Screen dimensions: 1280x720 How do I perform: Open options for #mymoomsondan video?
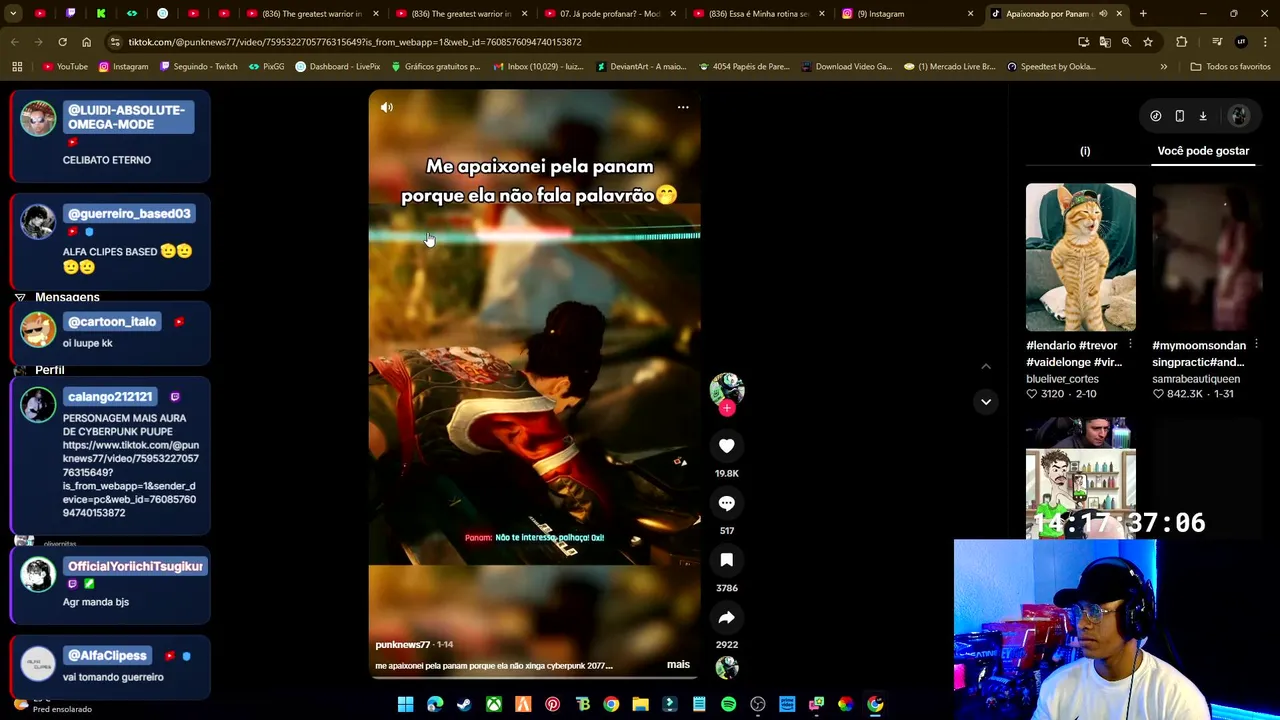tap(1256, 345)
